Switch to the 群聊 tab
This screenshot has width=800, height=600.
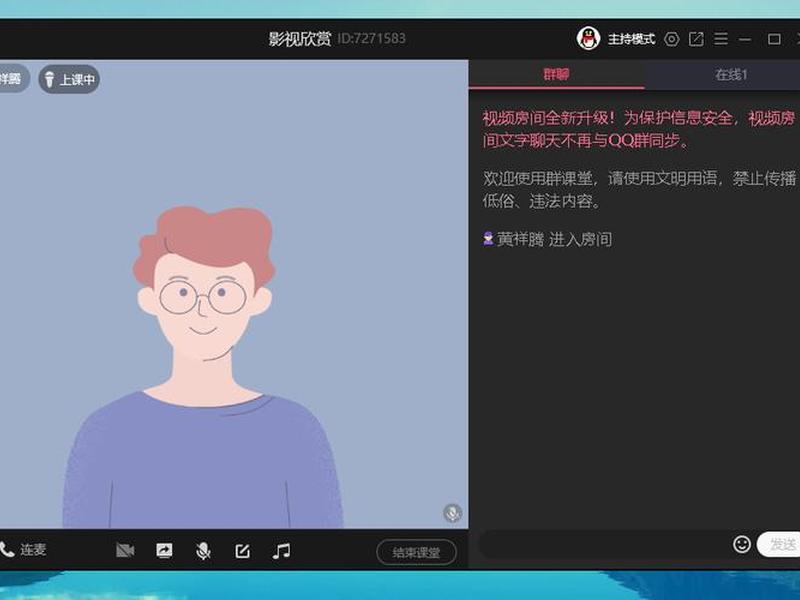tap(557, 74)
